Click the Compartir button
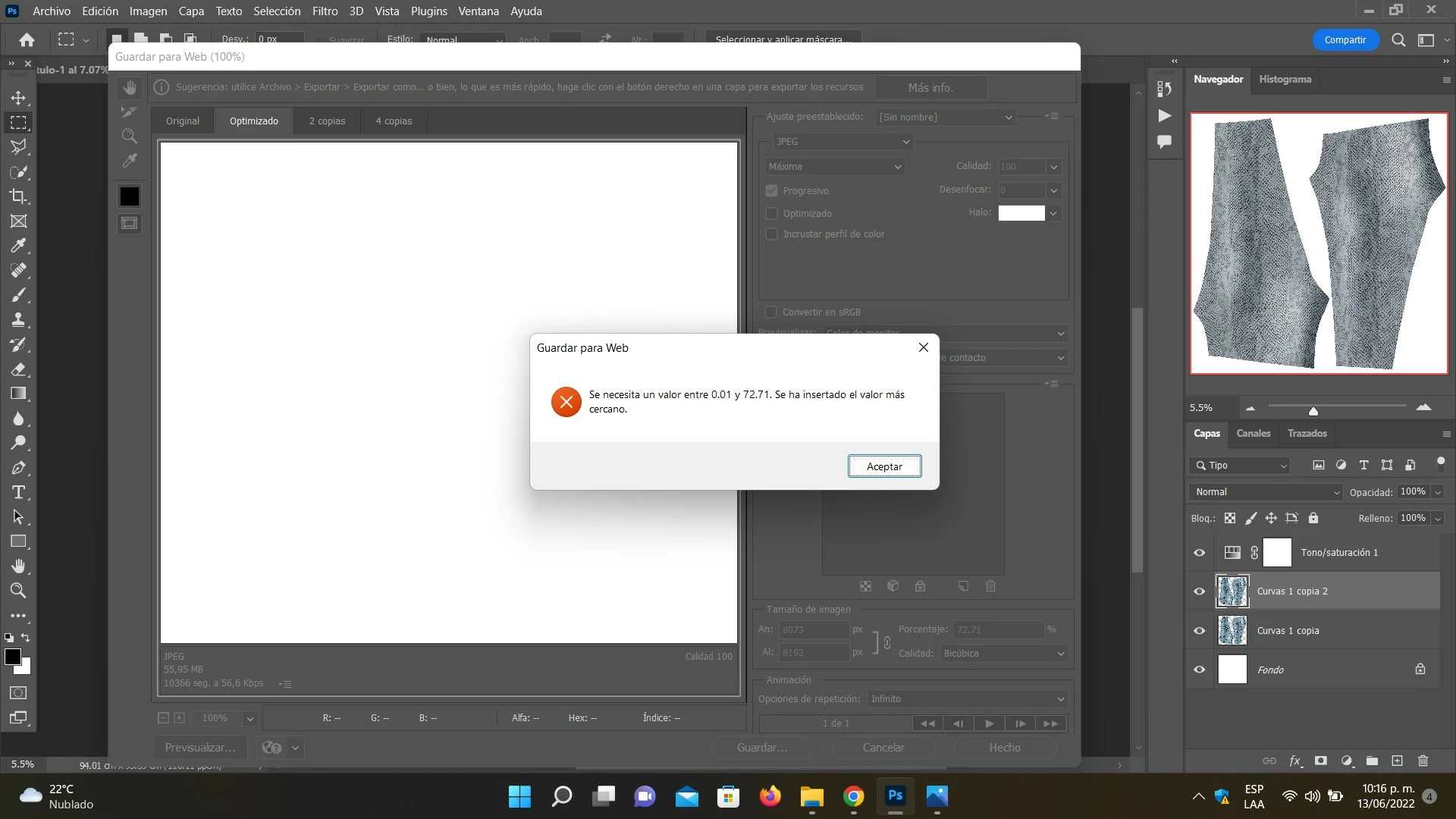 click(1345, 40)
